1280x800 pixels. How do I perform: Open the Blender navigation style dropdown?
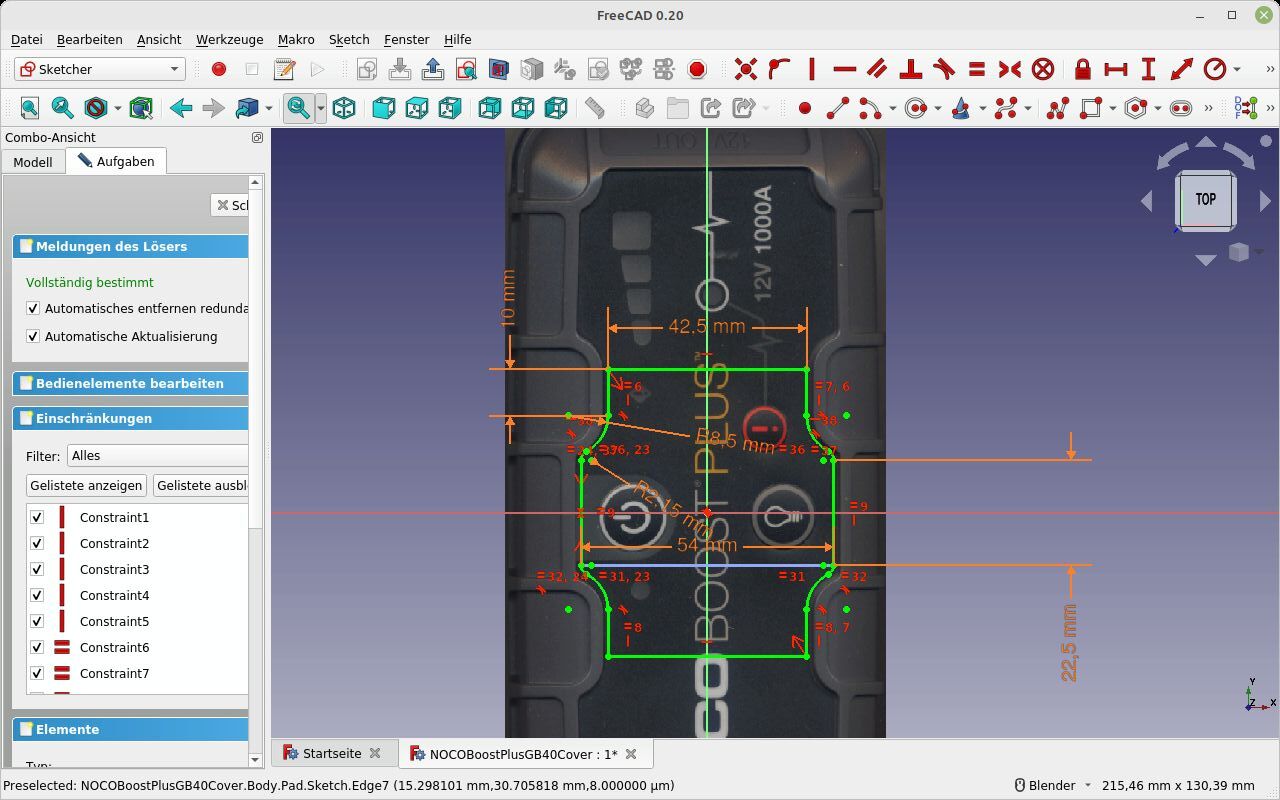coord(1051,785)
